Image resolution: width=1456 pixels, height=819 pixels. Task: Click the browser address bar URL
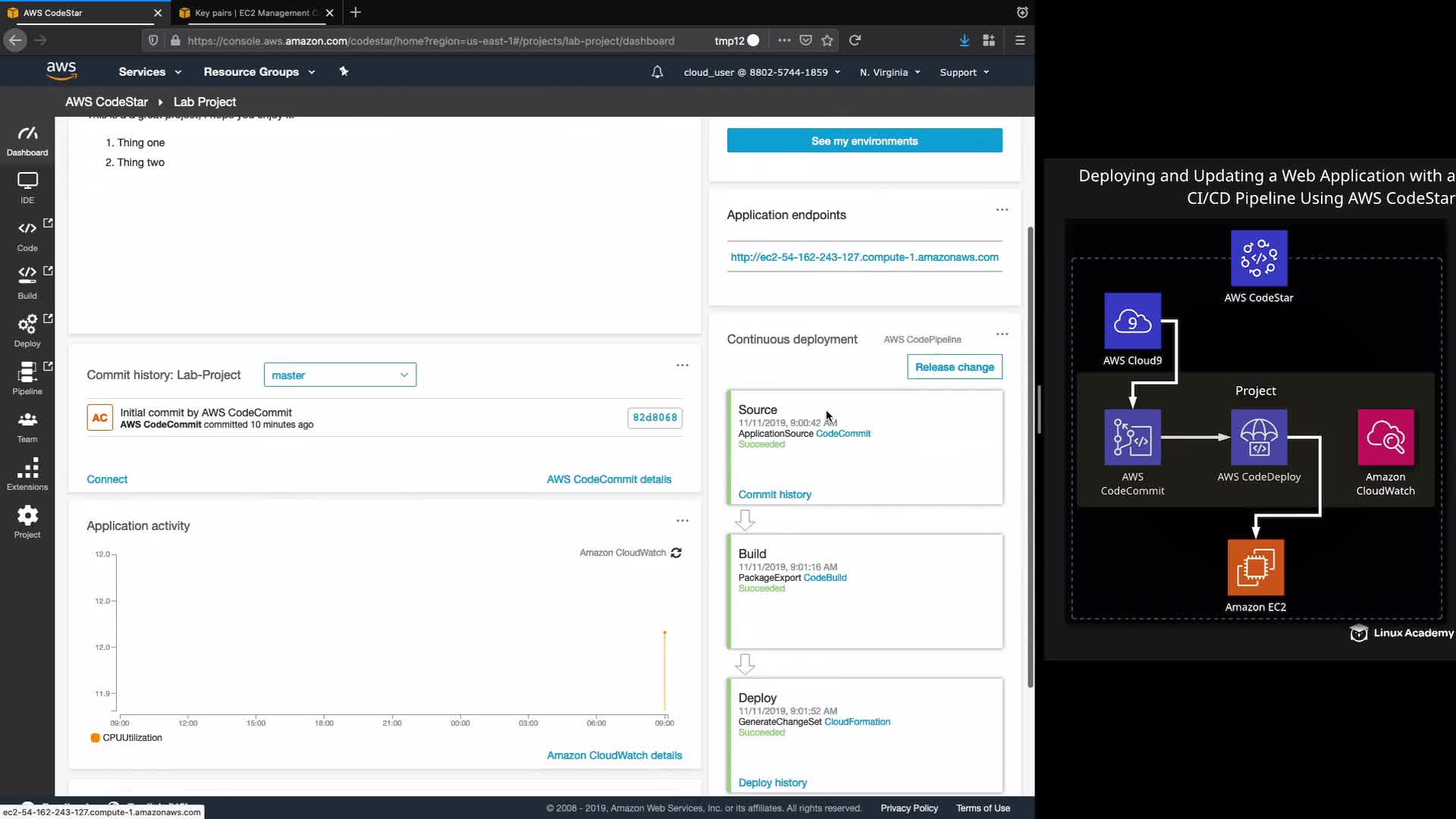coord(431,41)
